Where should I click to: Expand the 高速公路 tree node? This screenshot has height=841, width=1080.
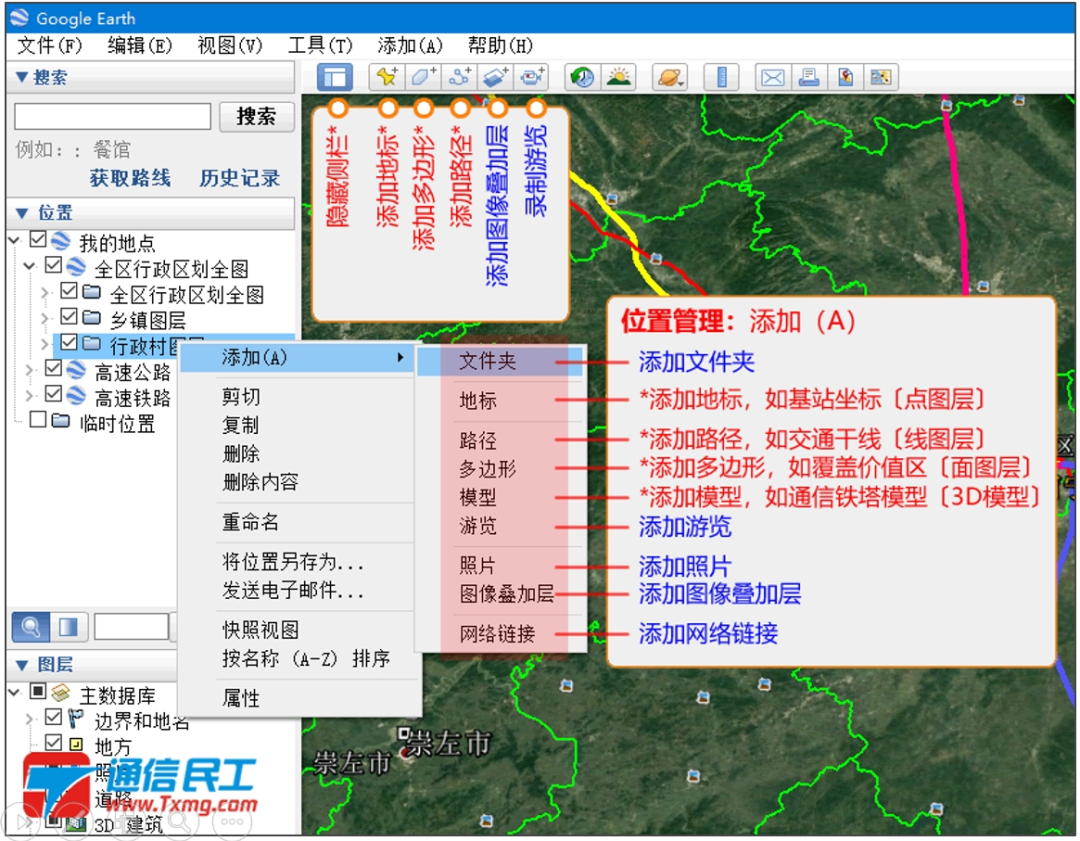(x=29, y=370)
